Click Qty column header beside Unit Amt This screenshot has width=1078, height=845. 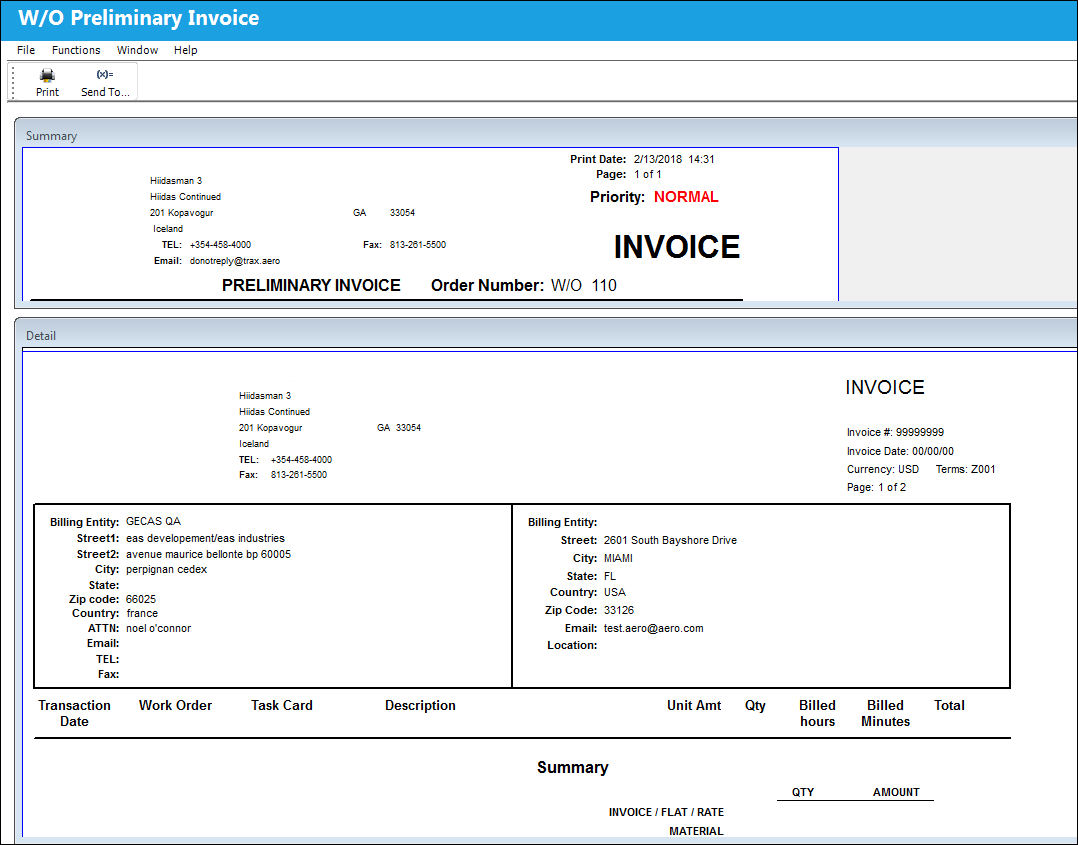pyautogui.click(x=755, y=705)
